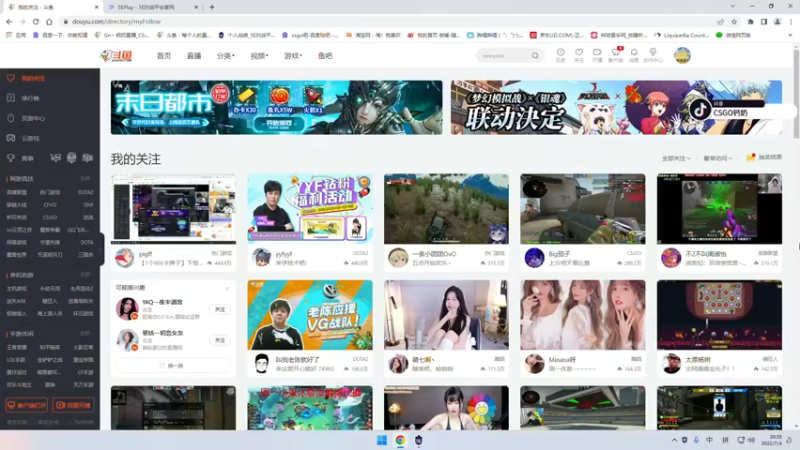Select CS:GO category in sidebar

(50, 217)
